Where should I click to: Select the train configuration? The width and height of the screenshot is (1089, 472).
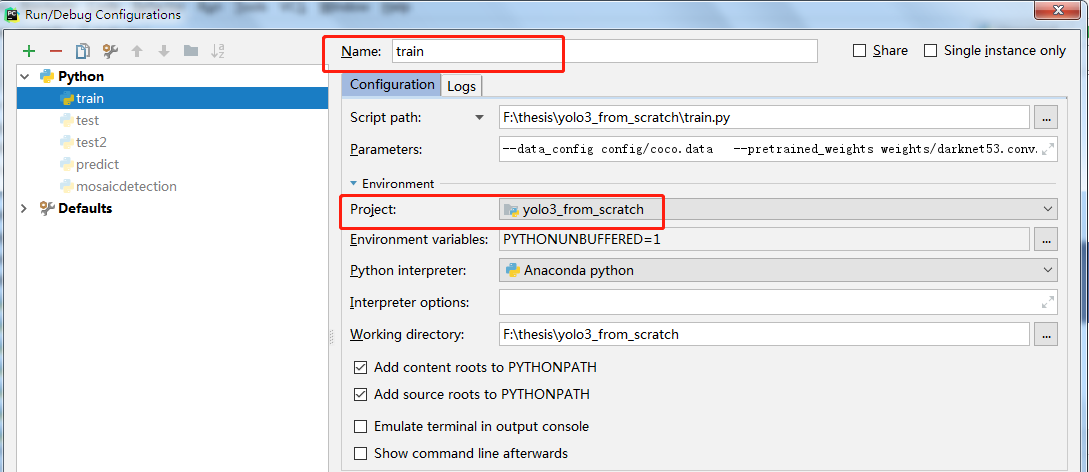pyautogui.click(x=173, y=99)
